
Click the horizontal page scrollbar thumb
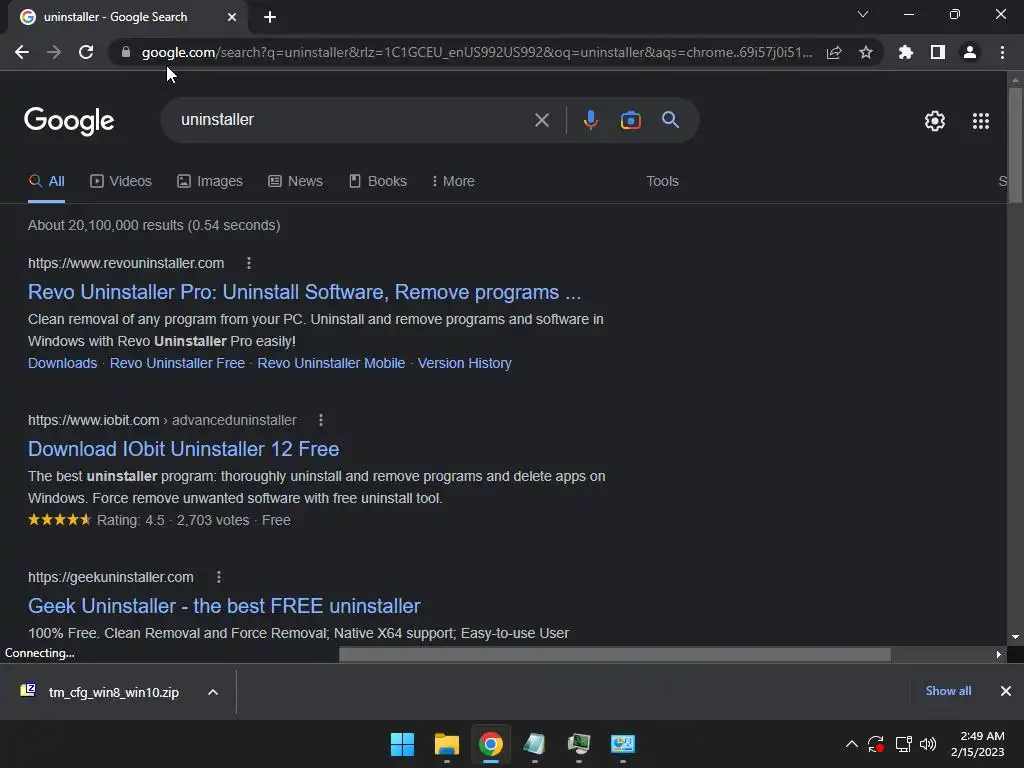615,654
